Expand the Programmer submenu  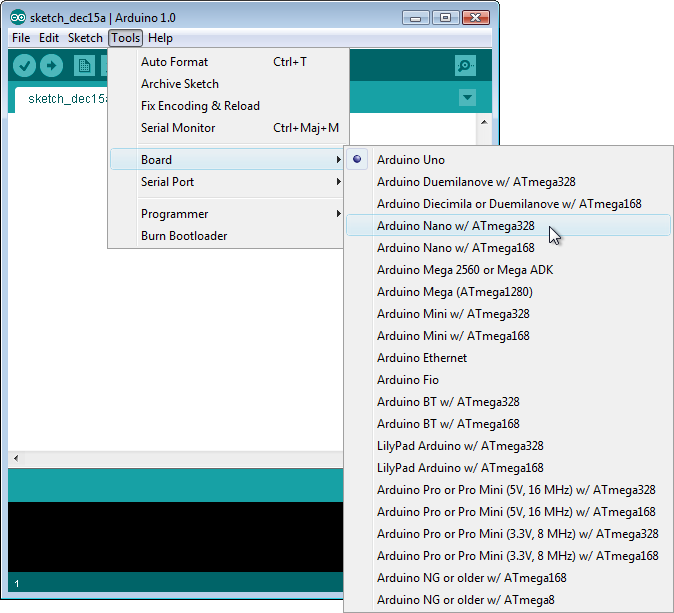(x=227, y=214)
